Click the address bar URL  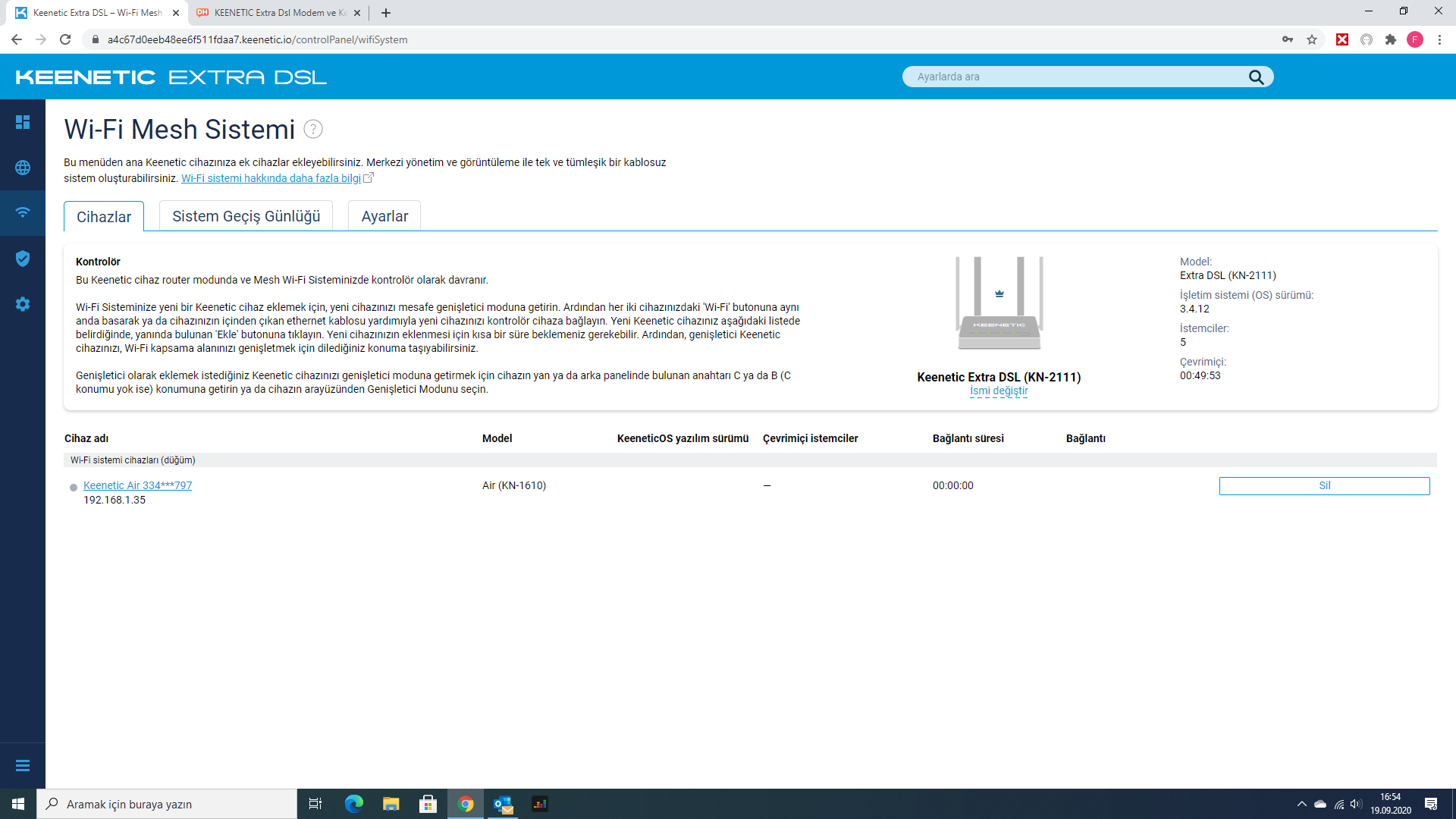[x=257, y=39]
